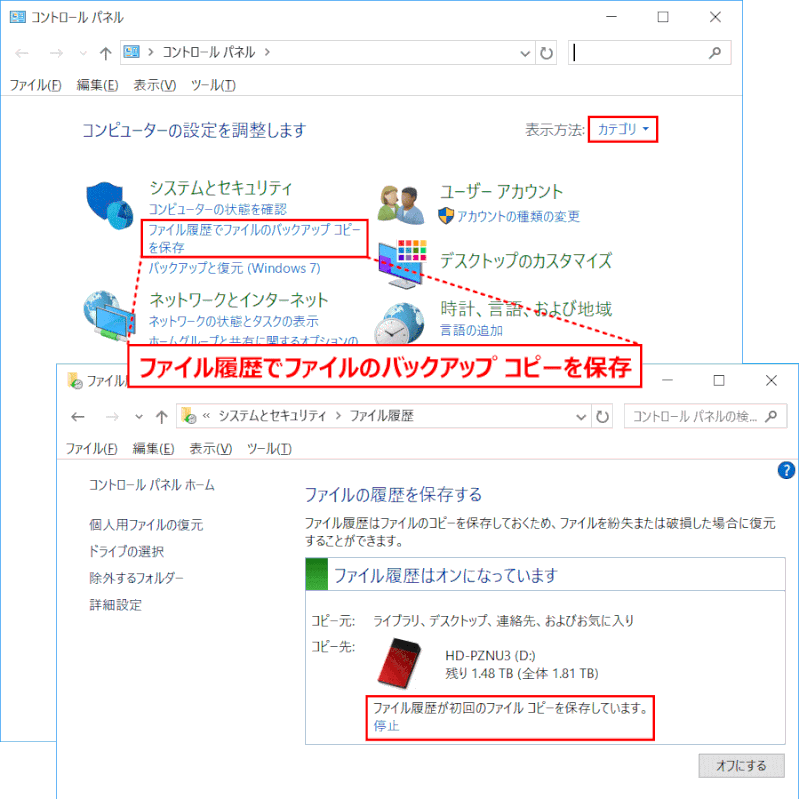The image size is (799, 799).
Task: Click ドライブの選択 link
Action: [x=126, y=551]
